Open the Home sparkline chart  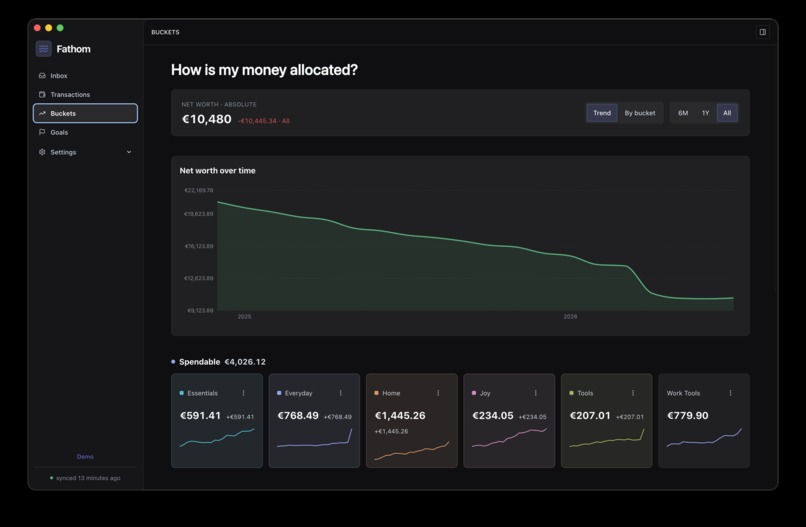point(412,450)
